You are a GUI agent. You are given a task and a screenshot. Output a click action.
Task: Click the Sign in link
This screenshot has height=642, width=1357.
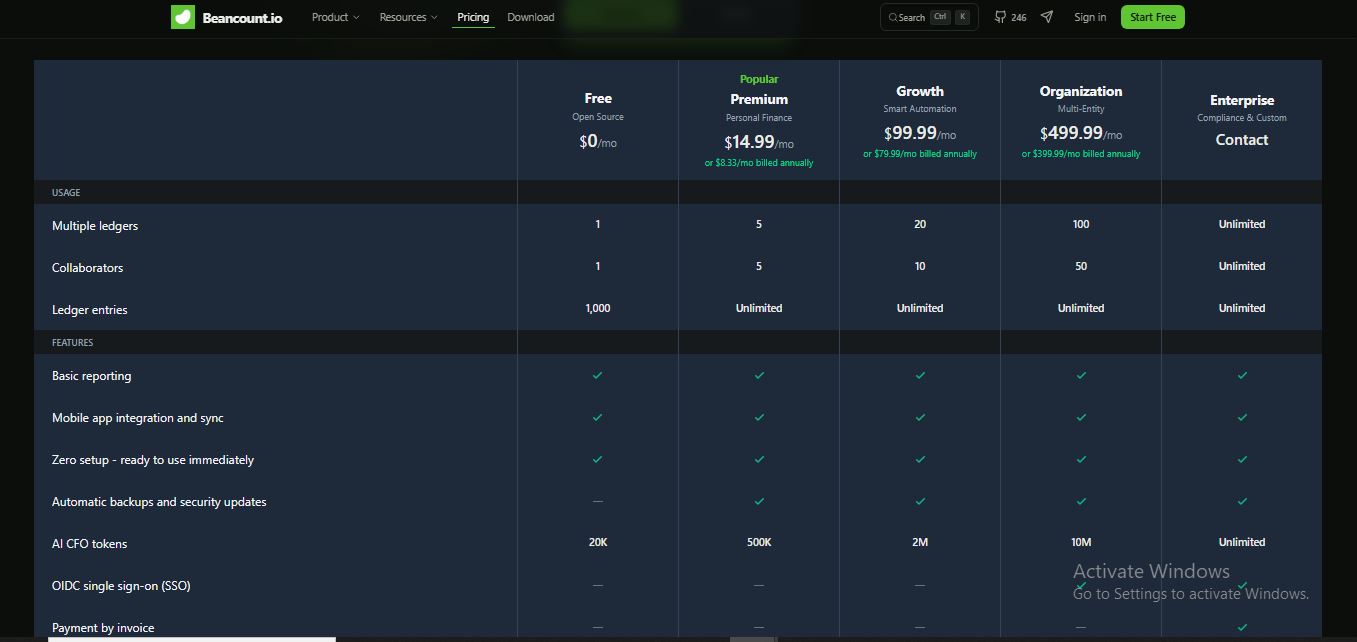click(x=1090, y=17)
